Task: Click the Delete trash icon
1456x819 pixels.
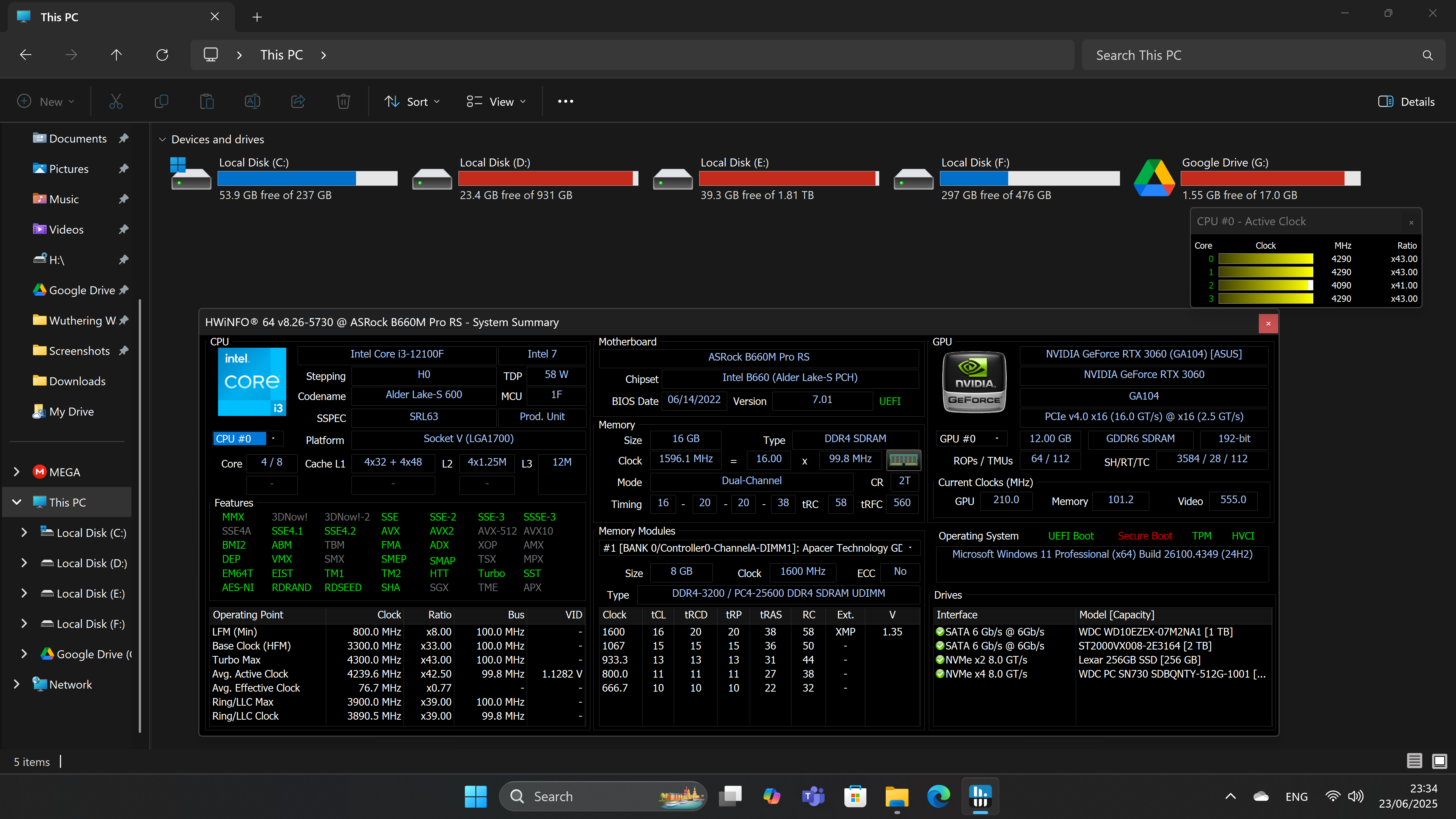Action: 343,102
